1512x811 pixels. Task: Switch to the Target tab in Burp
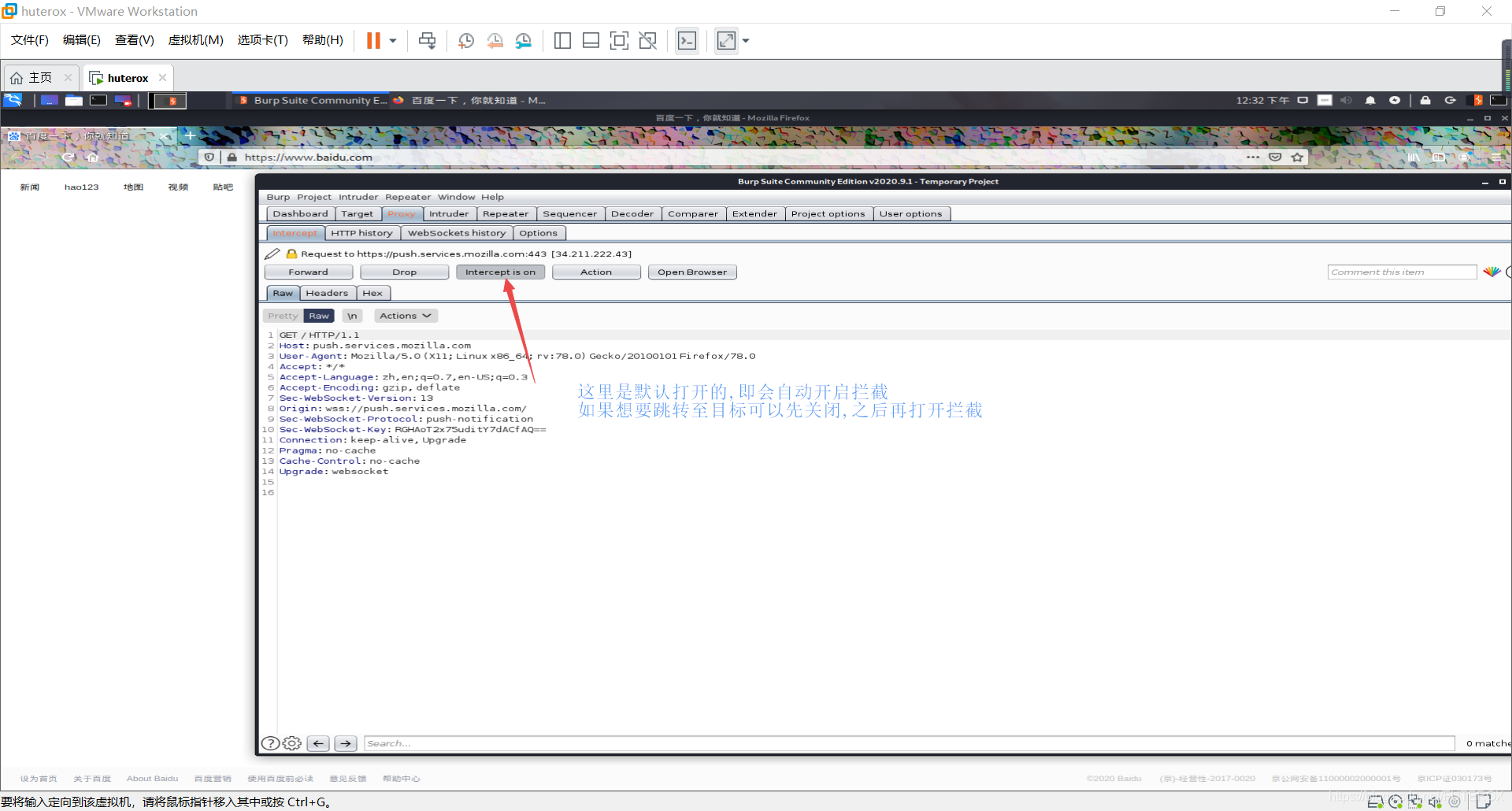click(x=358, y=213)
